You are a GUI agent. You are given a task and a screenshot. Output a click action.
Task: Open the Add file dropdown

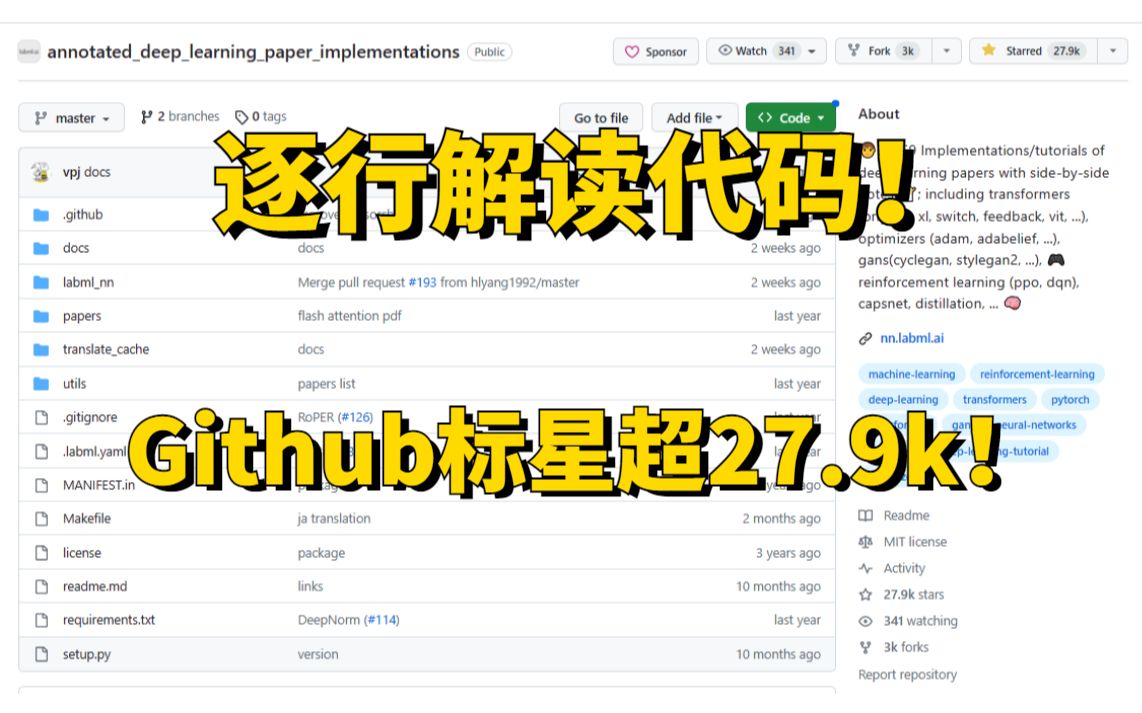(694, 117)
